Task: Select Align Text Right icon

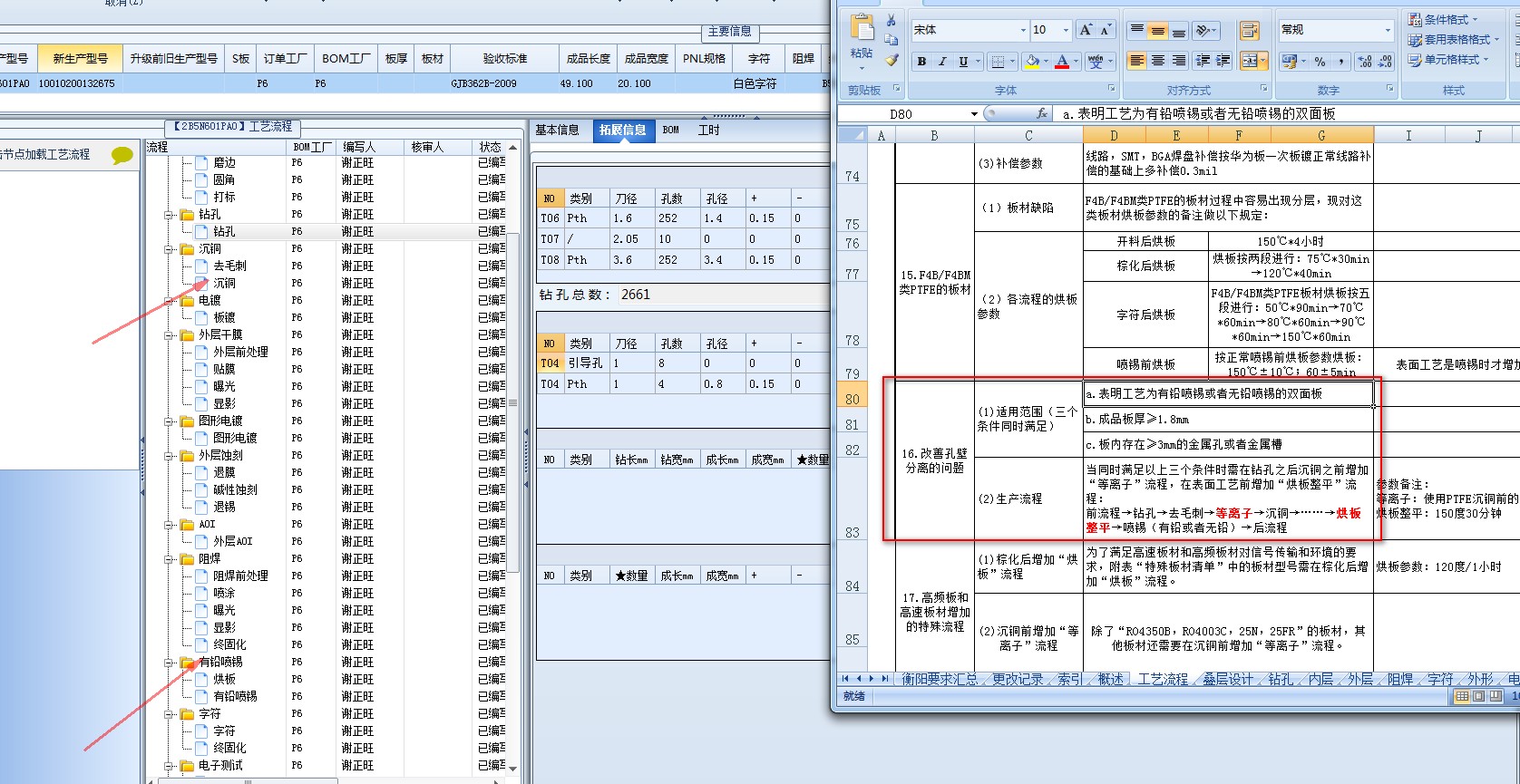Action: (x=1178, y=61)
